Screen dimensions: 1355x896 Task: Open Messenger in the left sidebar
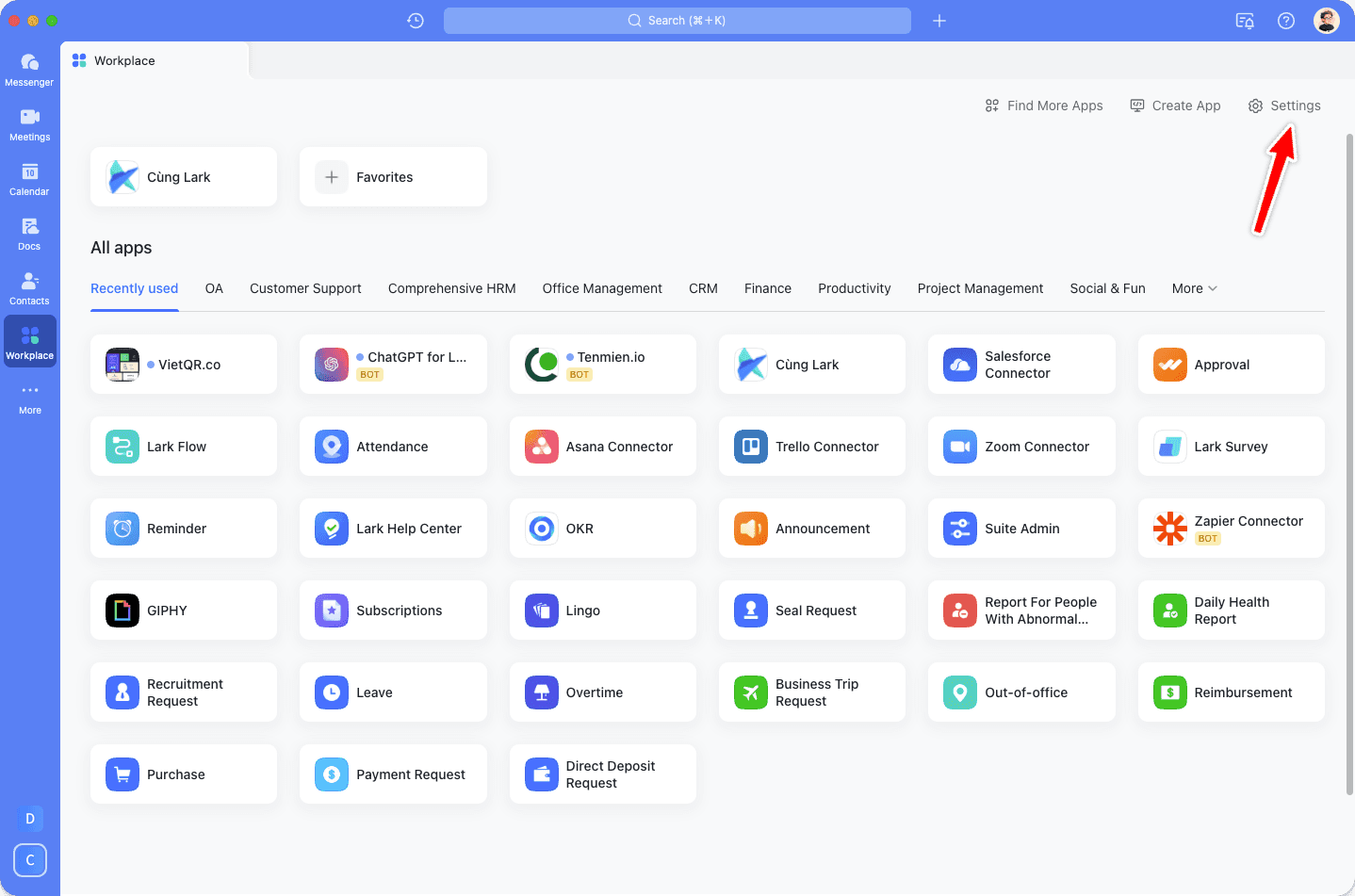click(x=29, y=70)
